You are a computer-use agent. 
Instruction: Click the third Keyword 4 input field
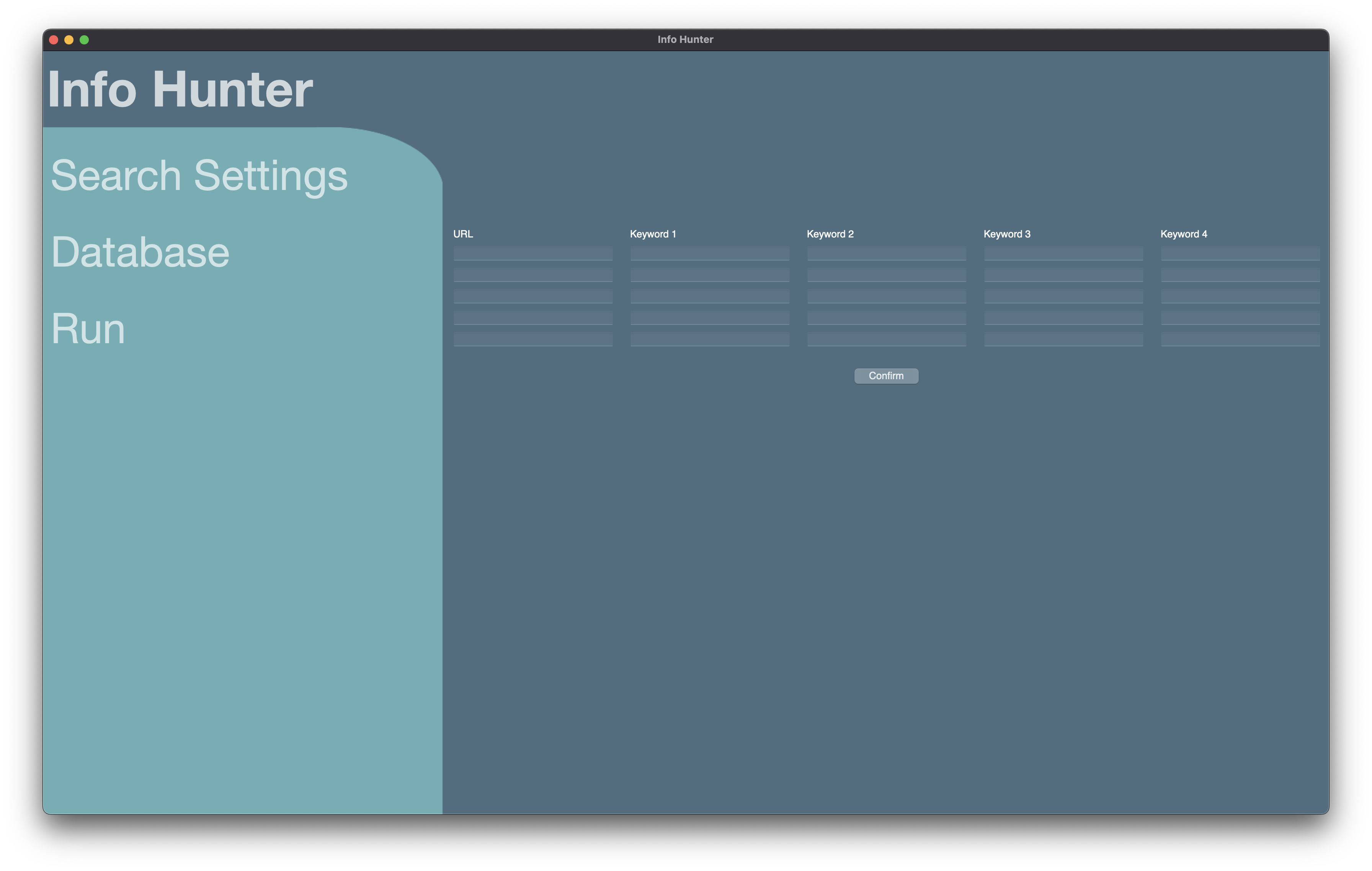(x=1240, y=297)
